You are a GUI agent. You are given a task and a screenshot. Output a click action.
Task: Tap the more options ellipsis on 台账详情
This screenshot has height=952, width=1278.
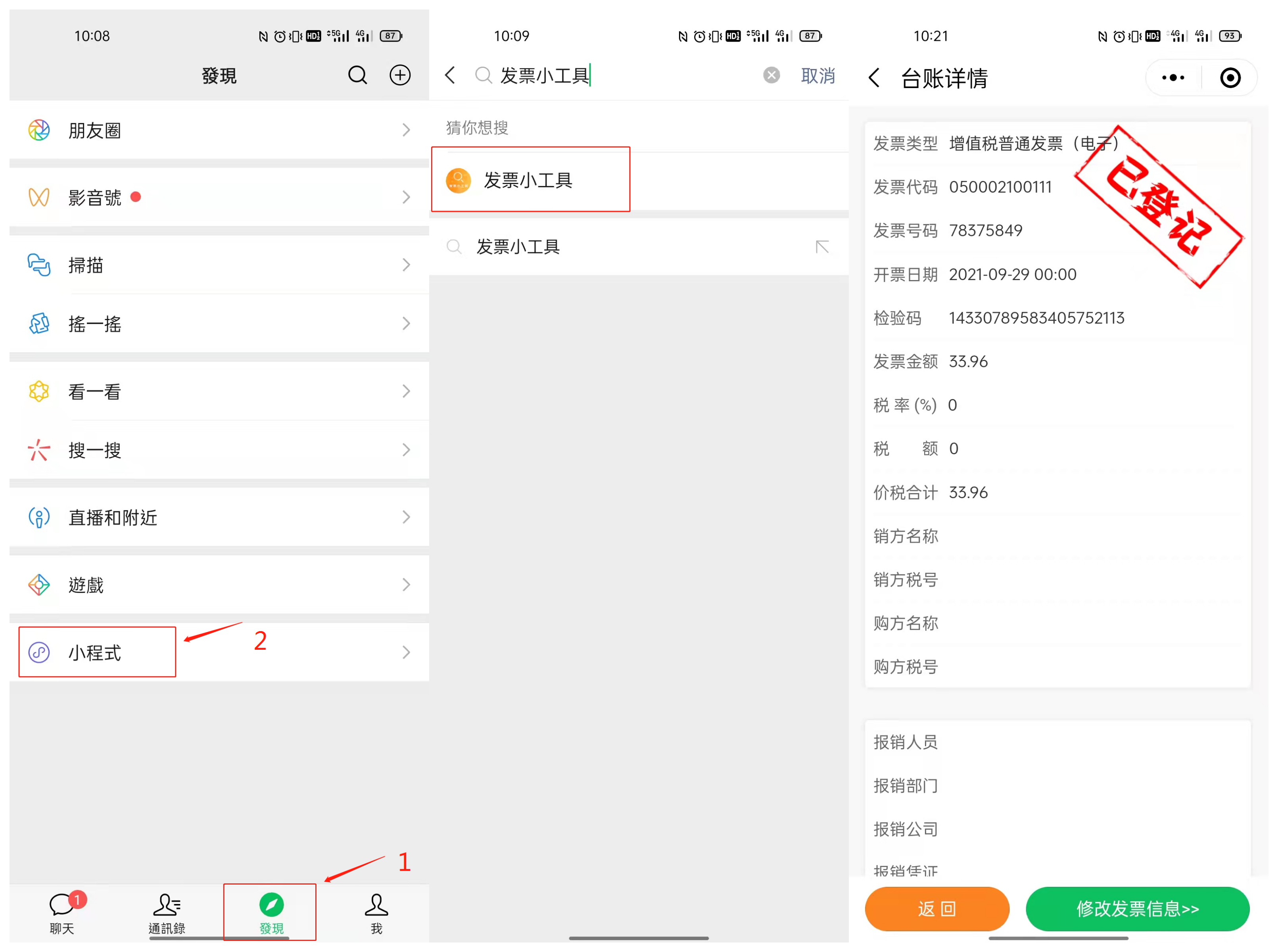[1172, 77]
